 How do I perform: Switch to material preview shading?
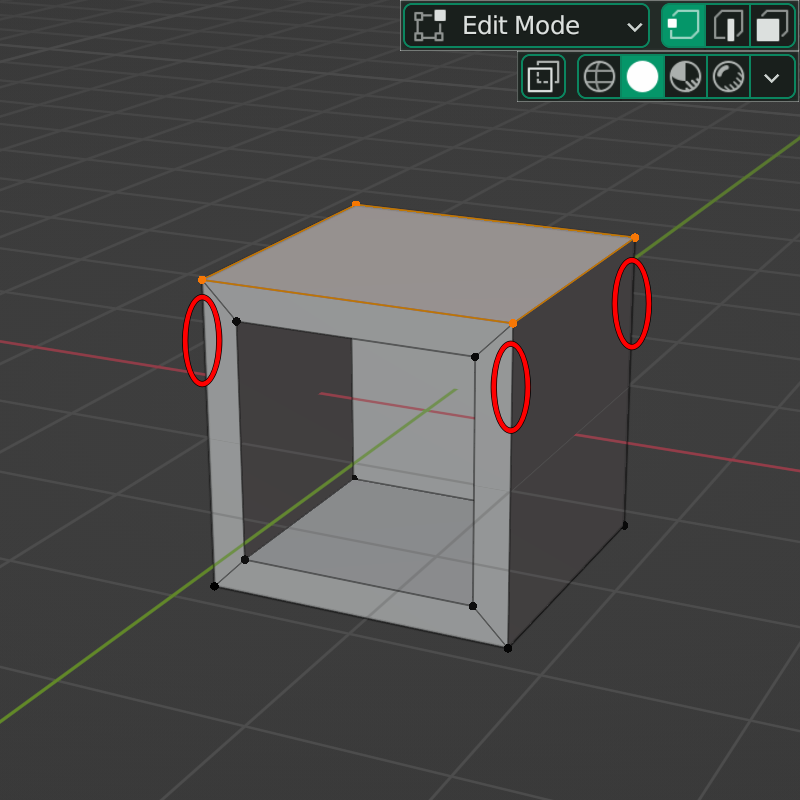685,77
